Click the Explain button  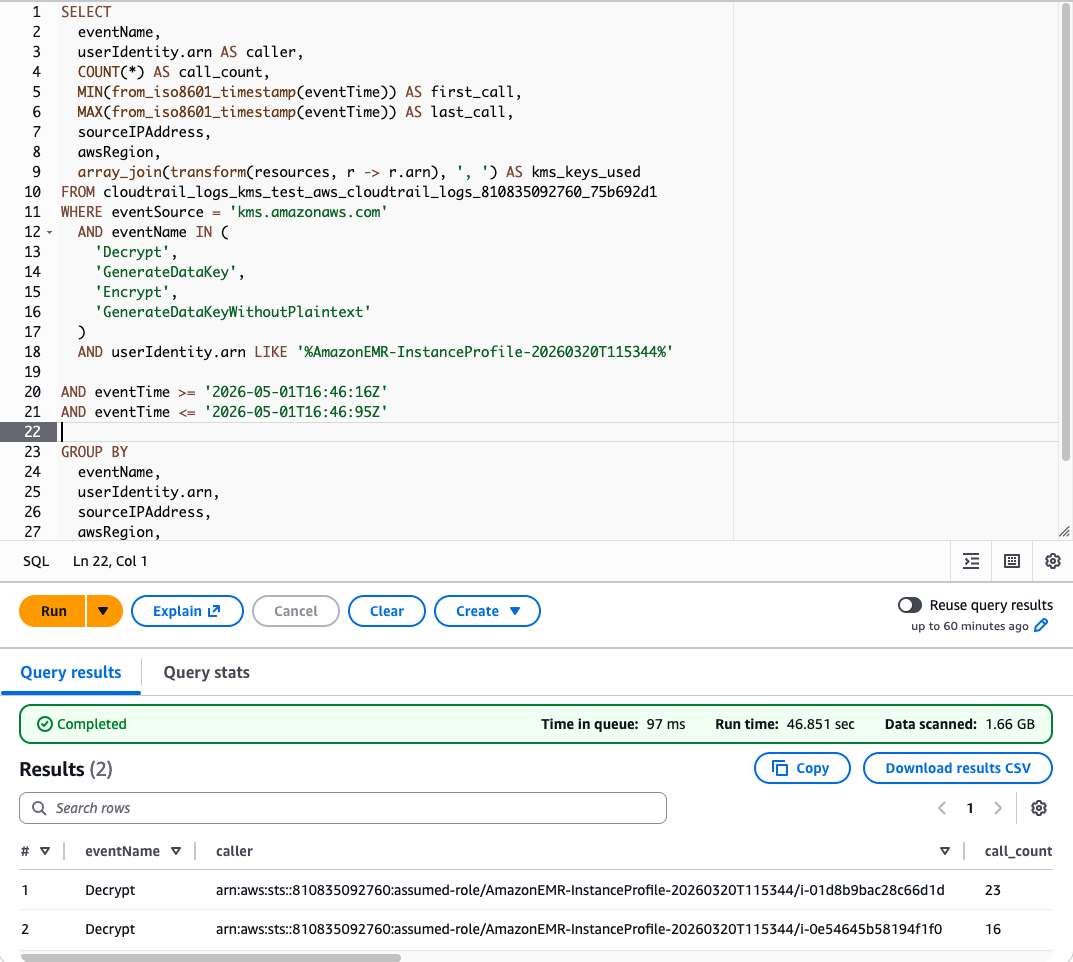point(187,611)
